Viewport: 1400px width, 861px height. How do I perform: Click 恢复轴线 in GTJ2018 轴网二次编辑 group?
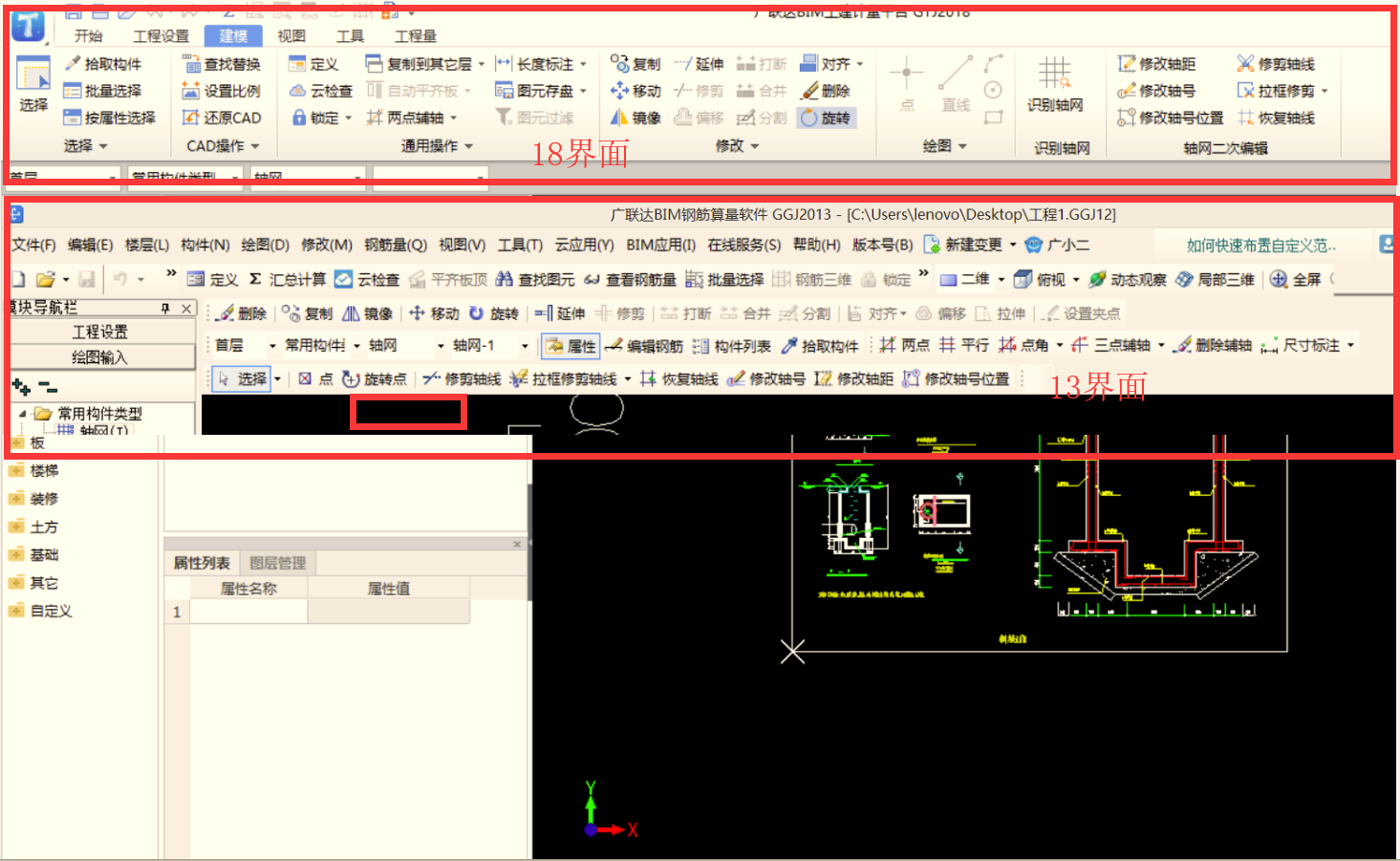[x=1276, y=118]
